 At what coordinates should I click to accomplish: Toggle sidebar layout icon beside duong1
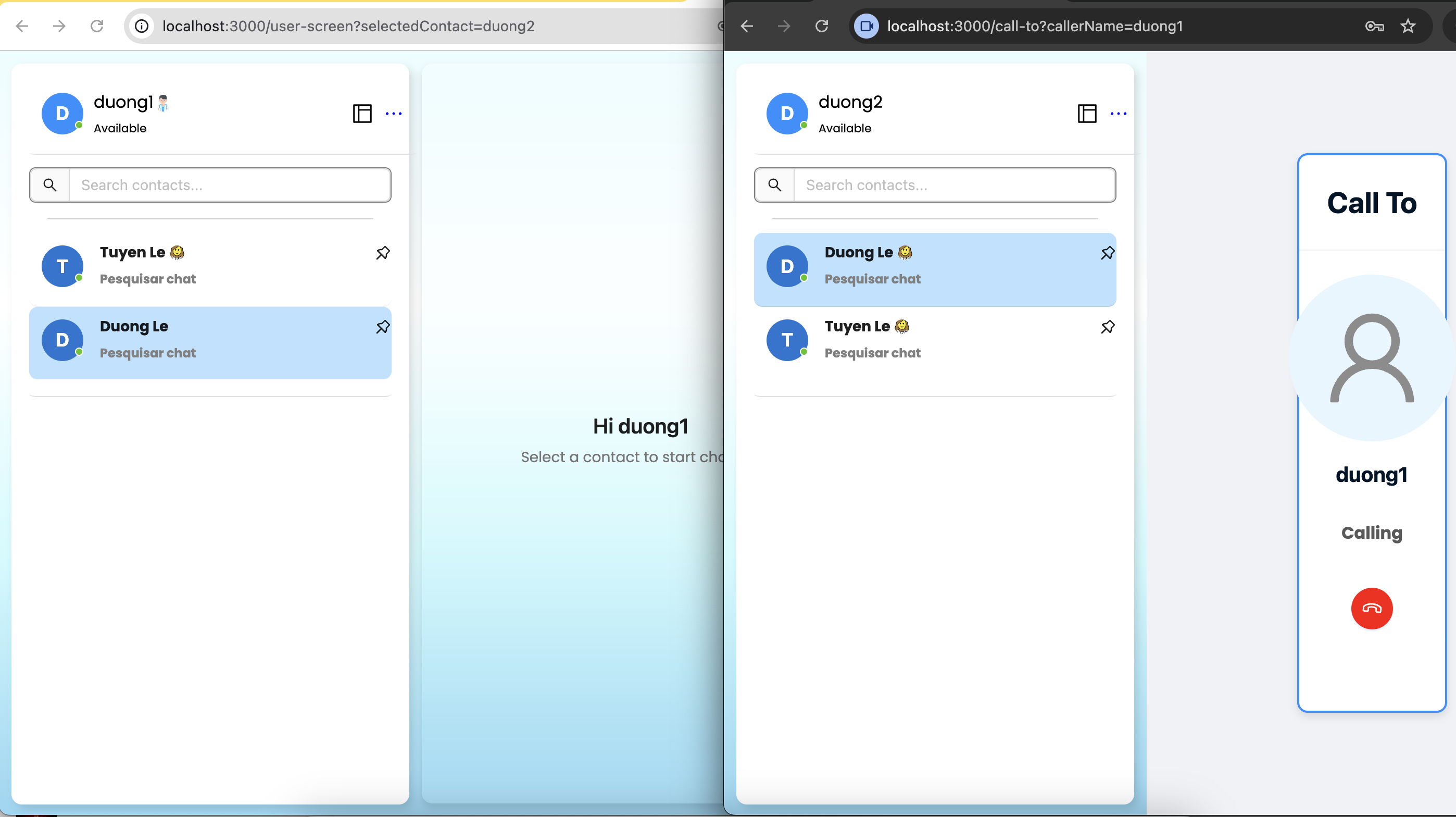[362, 114]
